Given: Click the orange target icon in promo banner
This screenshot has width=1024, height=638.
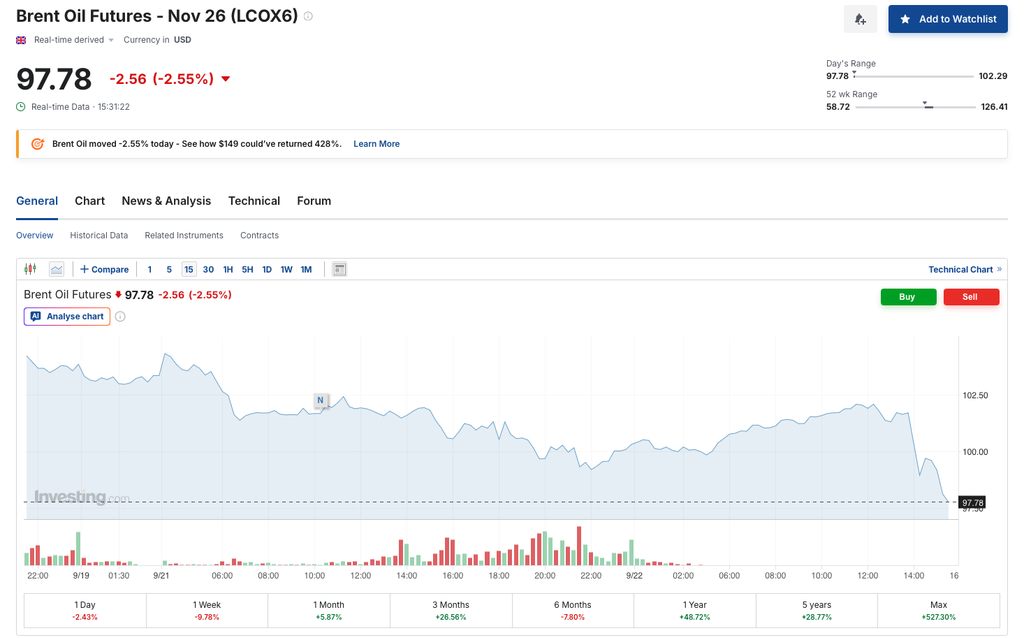Looking at the screenshot, I should (38, 144).
